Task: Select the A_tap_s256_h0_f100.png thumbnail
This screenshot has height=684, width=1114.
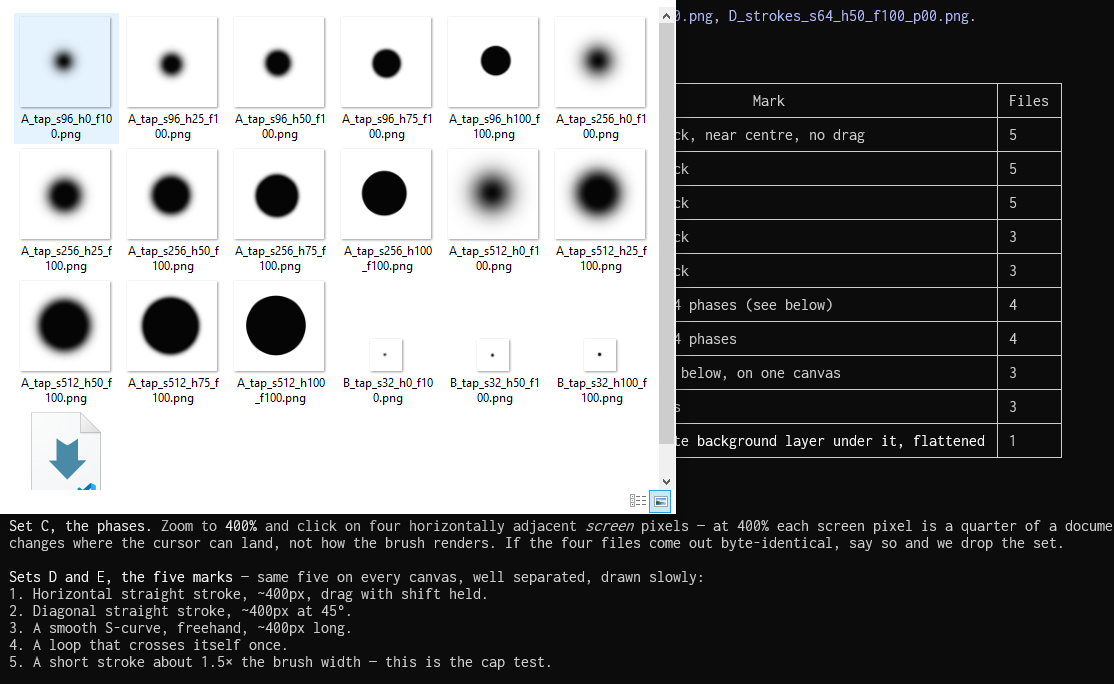Action: pos(600,62)
